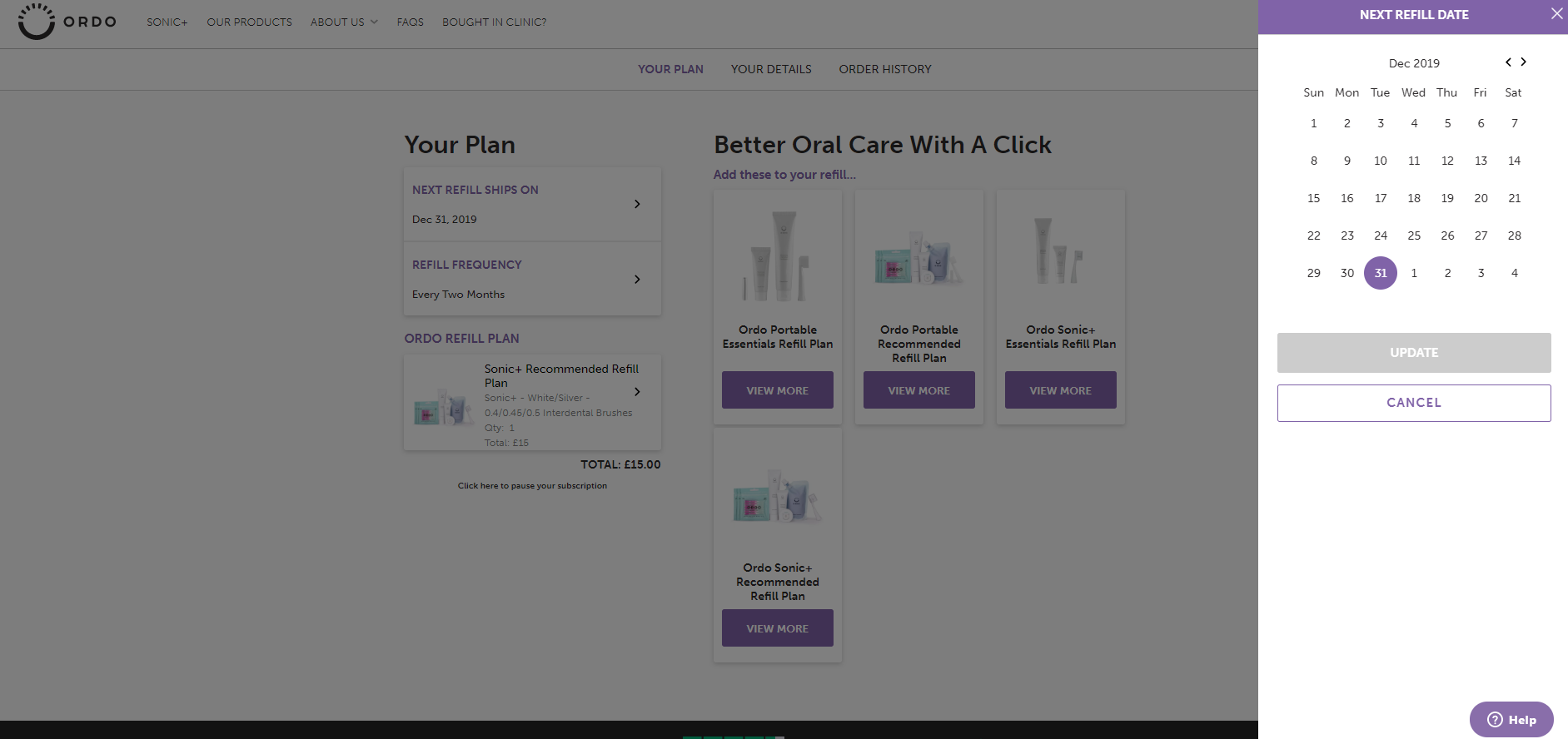Switch to Your Details tab
Screen dimensions: 1568x739
[x=771, y=69]
